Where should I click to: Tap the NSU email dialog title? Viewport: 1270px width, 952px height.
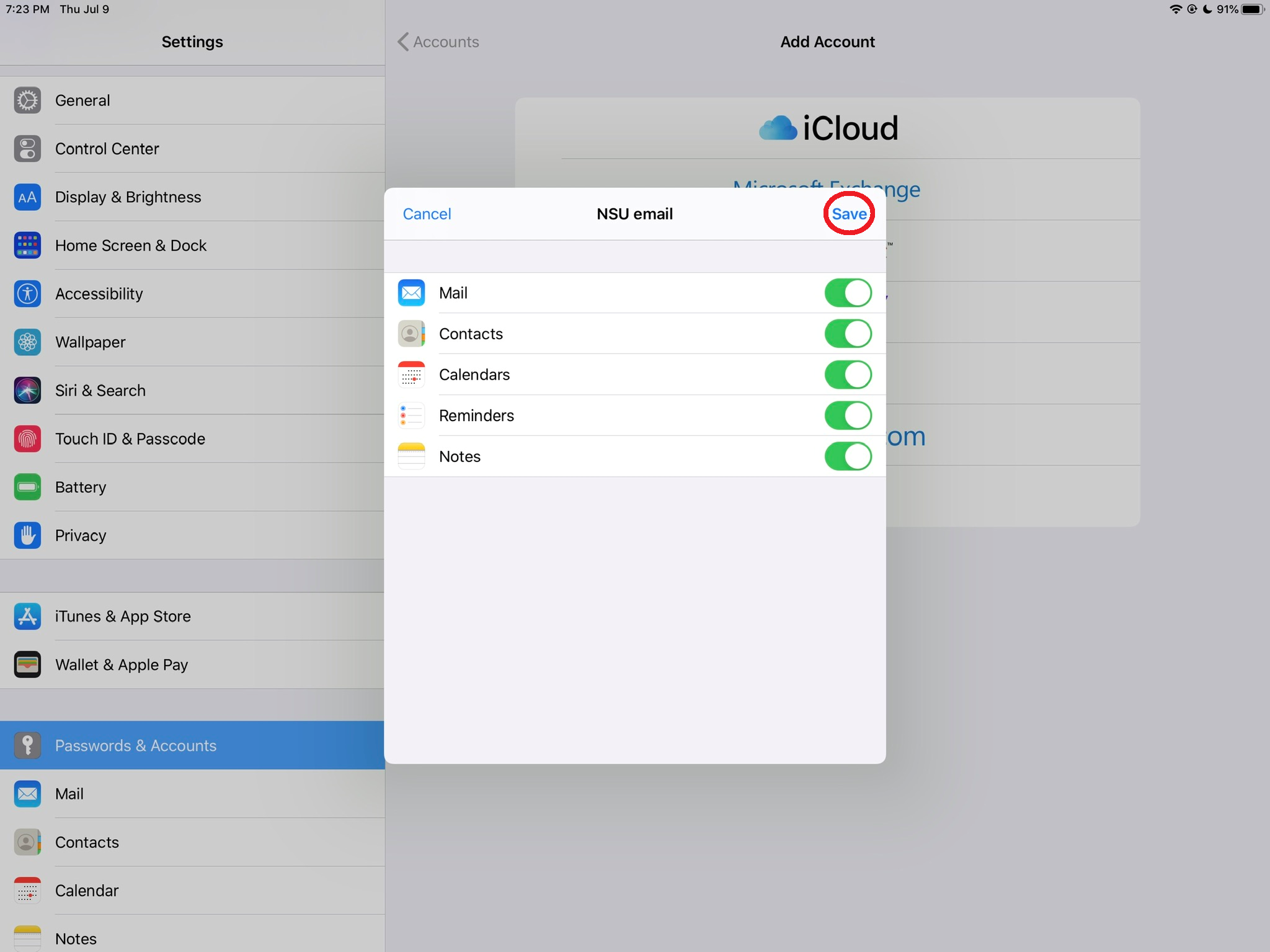pos(634,214)
